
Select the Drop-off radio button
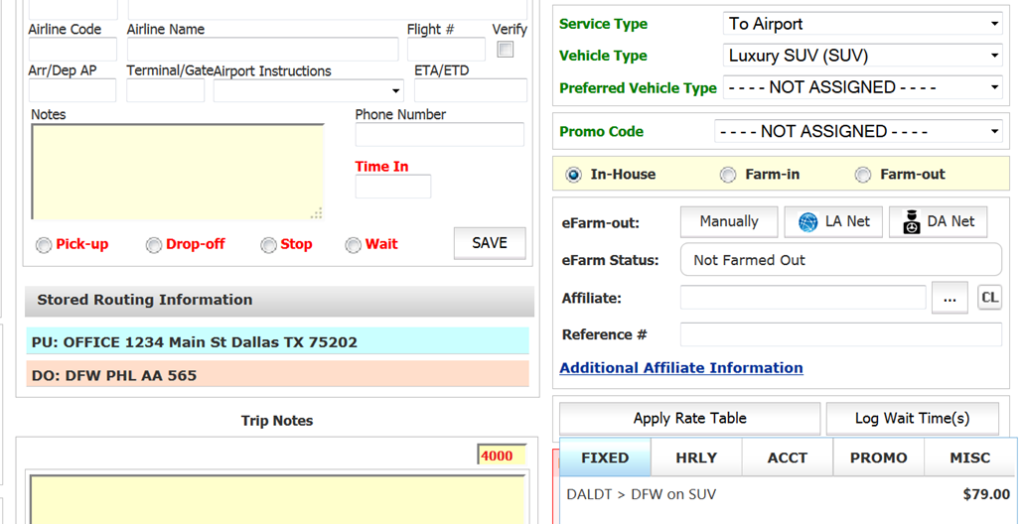pyautogui.click(x=154, y=245)
